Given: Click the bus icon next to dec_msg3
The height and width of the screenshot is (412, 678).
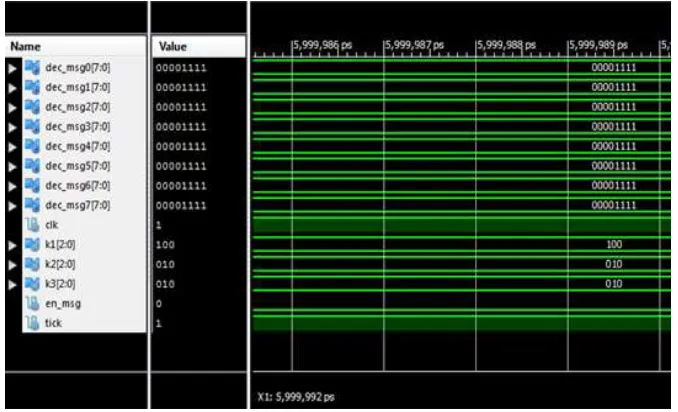Looking at the screenshot, I should [32, 126].
